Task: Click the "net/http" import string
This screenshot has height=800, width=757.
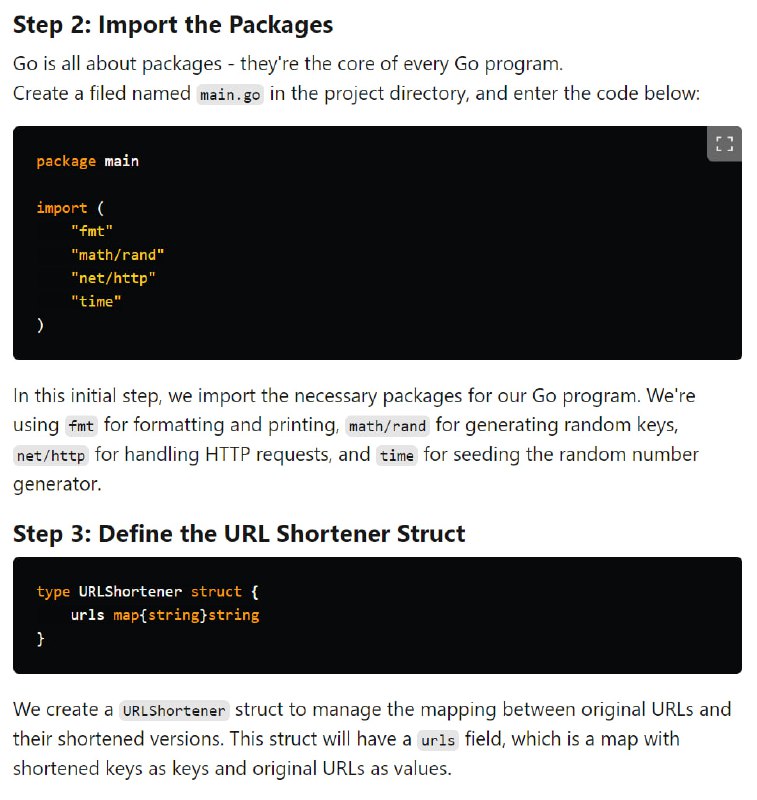Action: click(113, 278)
